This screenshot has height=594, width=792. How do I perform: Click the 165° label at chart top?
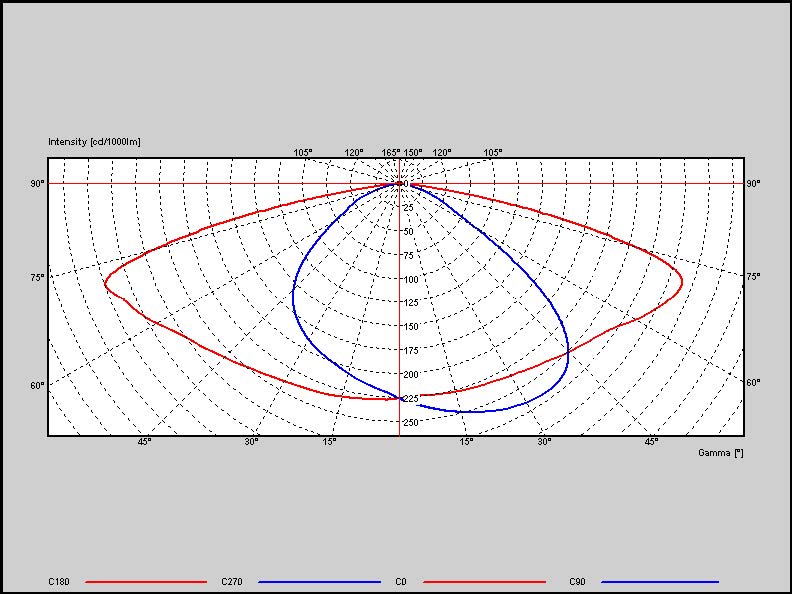point(391,153)
